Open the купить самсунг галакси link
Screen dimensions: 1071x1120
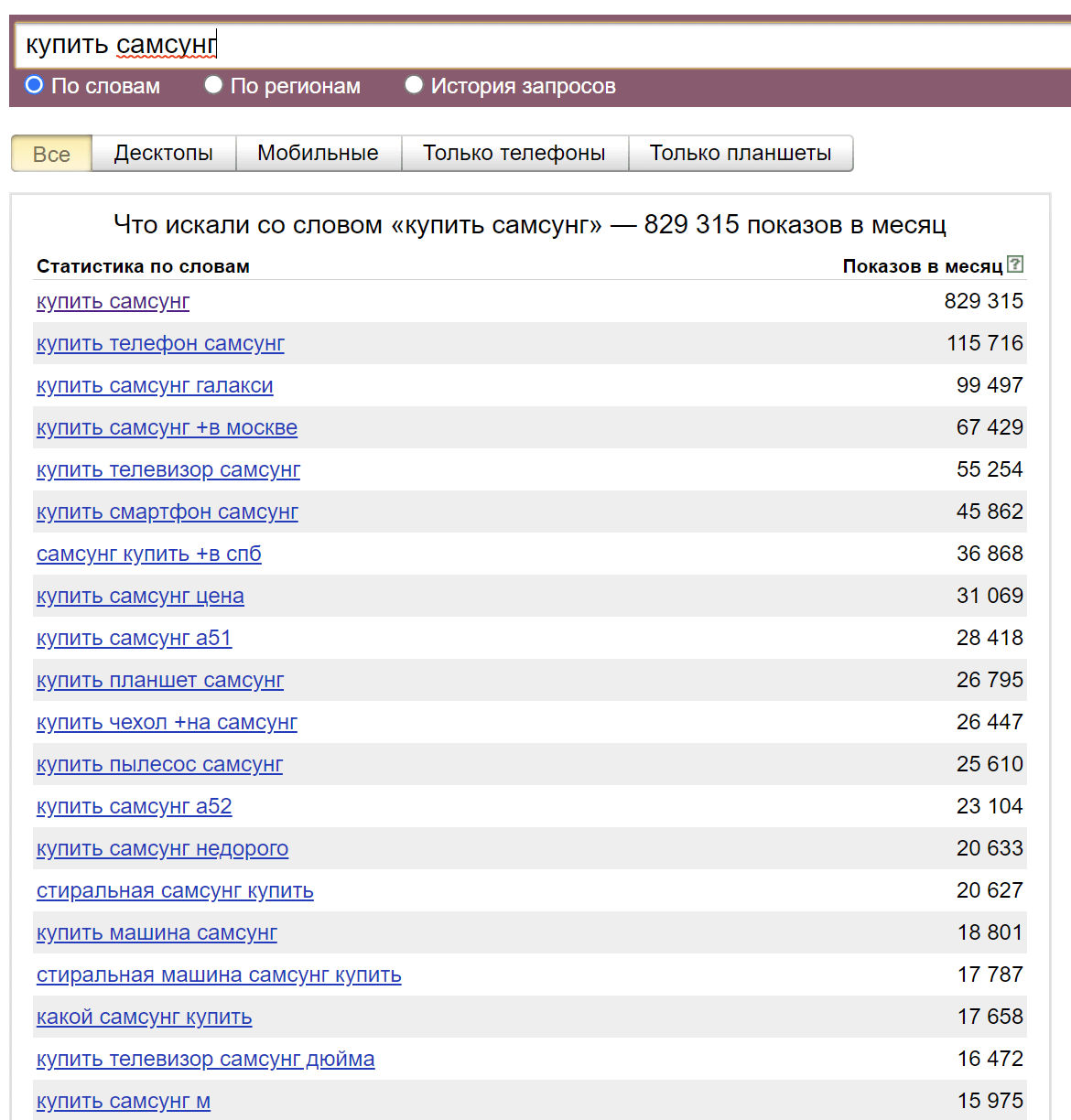pyautogui.click(x=155, y=385)
